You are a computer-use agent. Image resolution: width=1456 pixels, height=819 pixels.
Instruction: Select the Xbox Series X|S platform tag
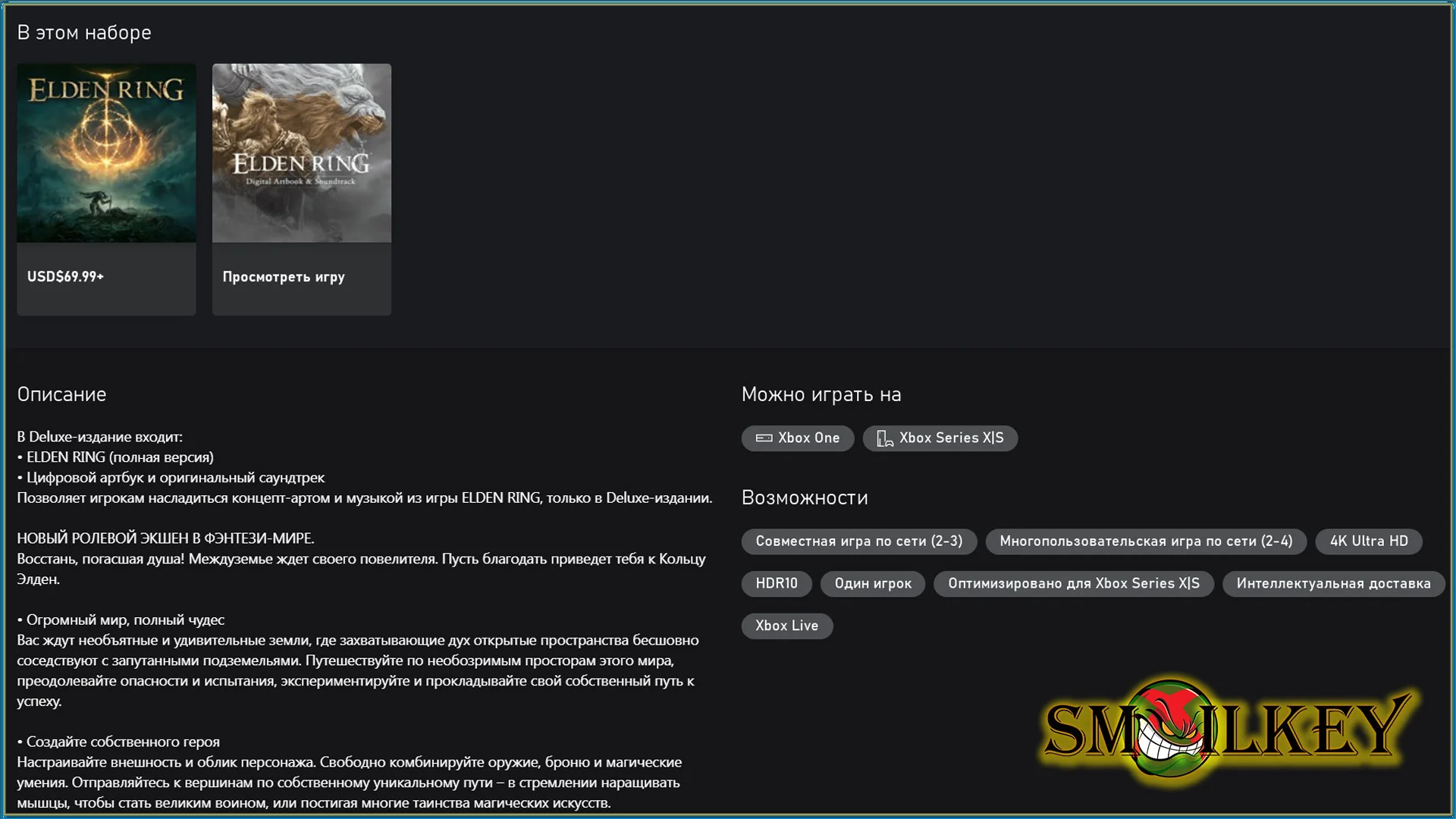pyautogui.click(x=940, y=438)
